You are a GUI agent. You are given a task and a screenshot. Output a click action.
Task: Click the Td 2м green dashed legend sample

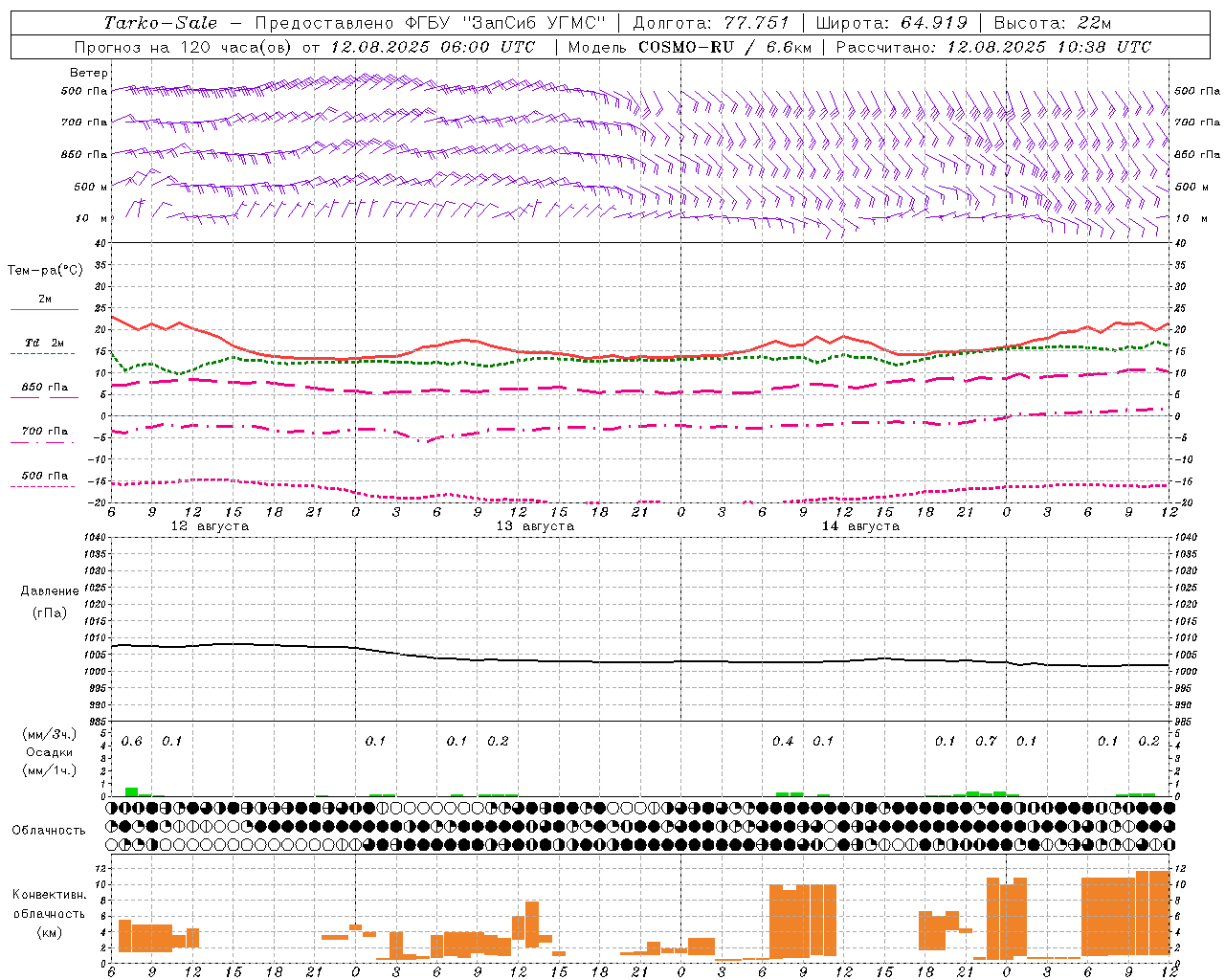coord(42,353)
